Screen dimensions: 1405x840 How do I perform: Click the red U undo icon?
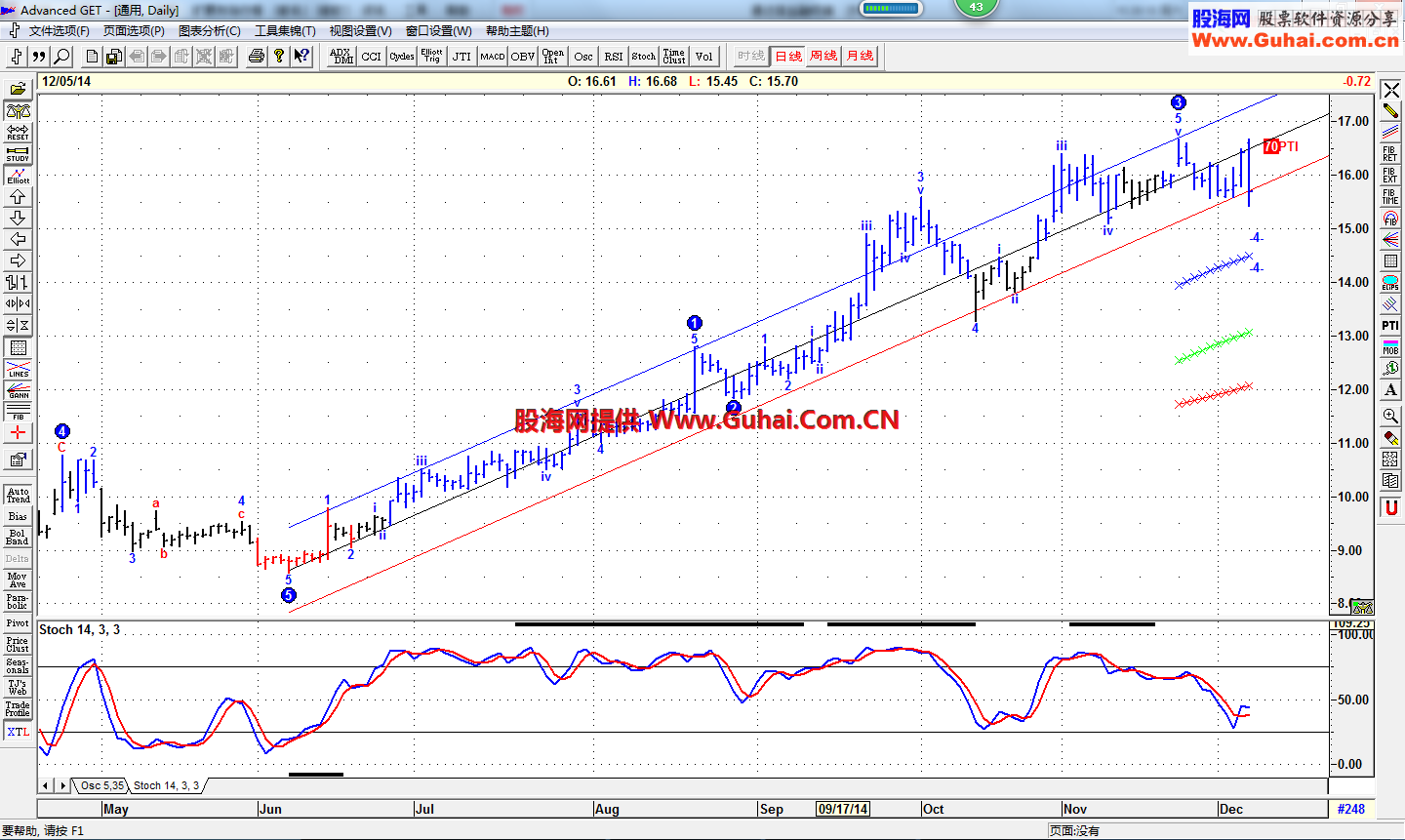[1390, 507]
